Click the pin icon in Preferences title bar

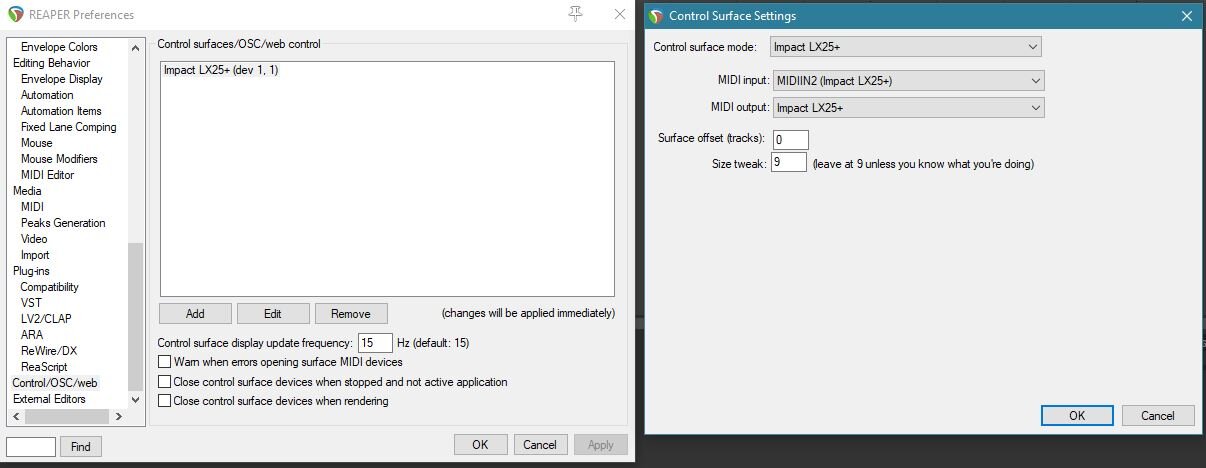575,14
